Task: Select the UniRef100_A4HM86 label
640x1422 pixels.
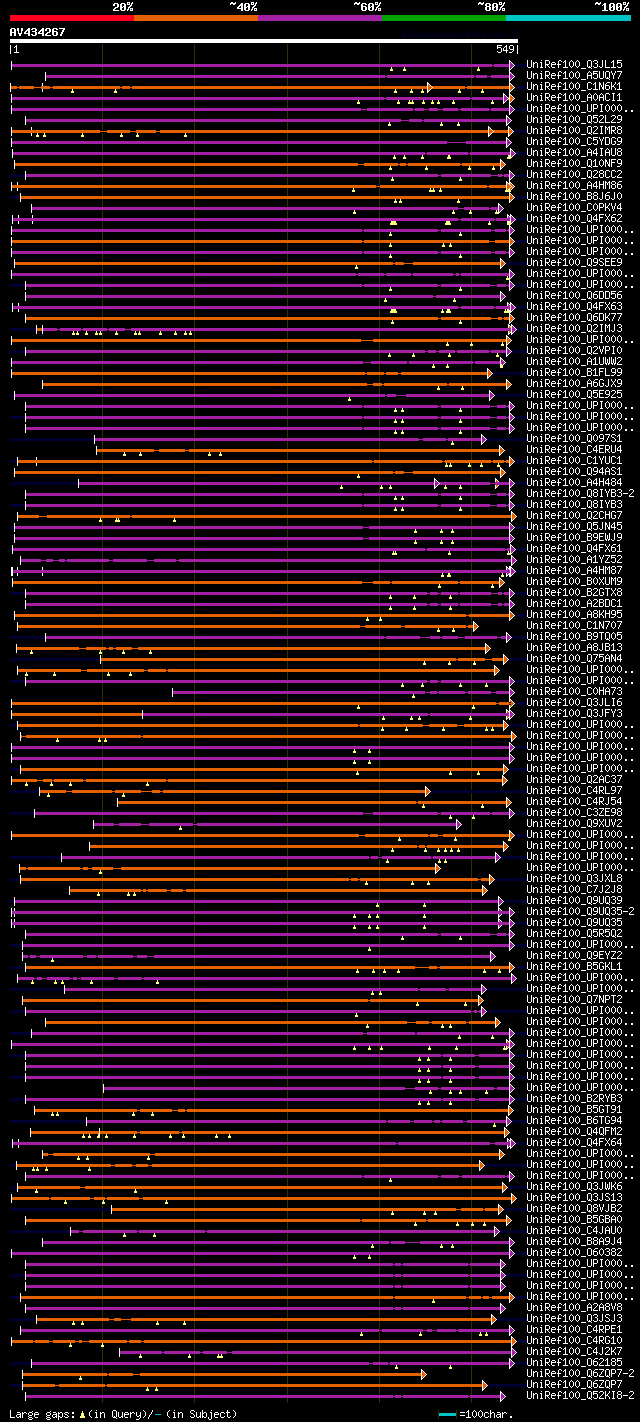Action: pyautogui.click(x=574, y=185)
